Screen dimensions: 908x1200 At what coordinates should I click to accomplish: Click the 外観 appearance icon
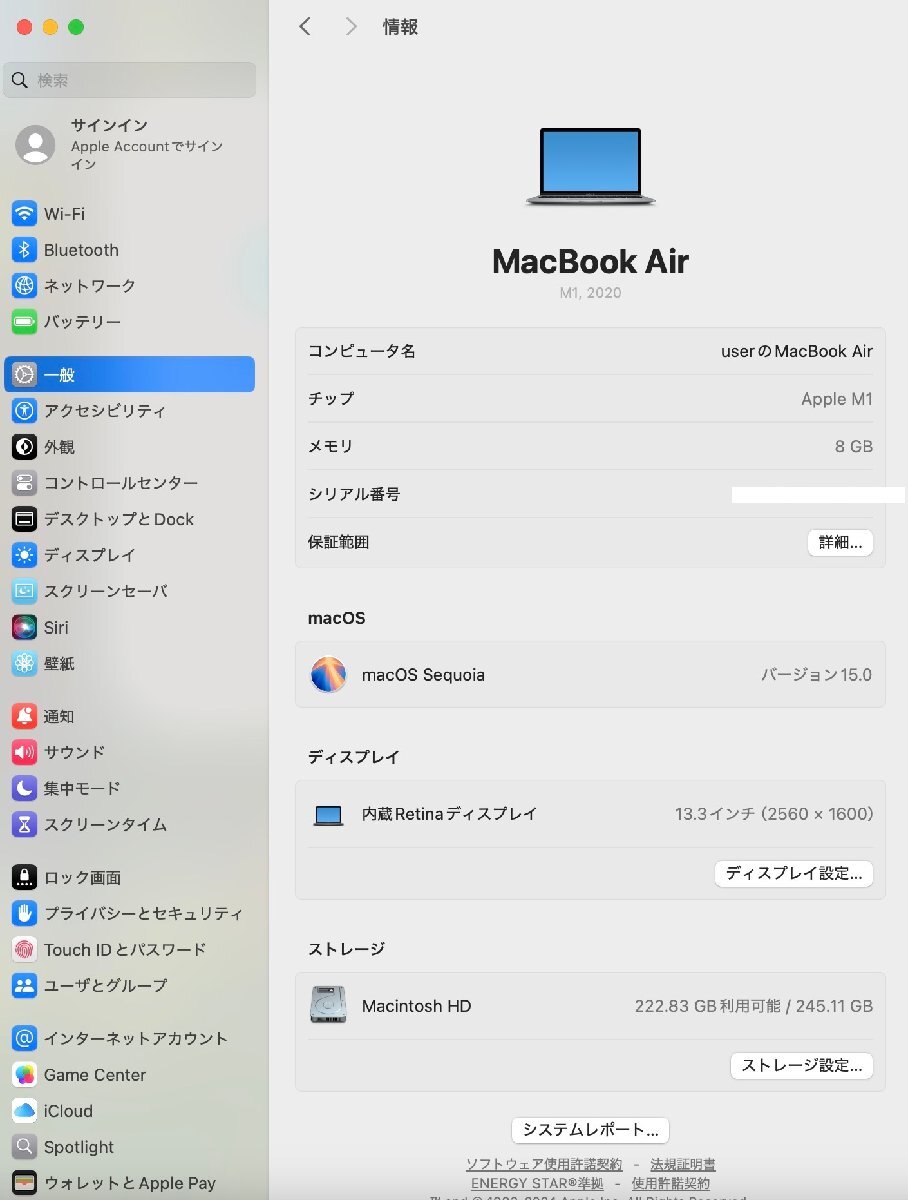pyautogui.click(x=25, y=447)
